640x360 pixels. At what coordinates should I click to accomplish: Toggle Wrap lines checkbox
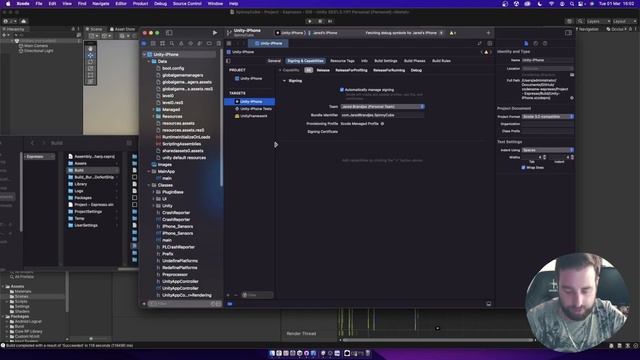523,167
